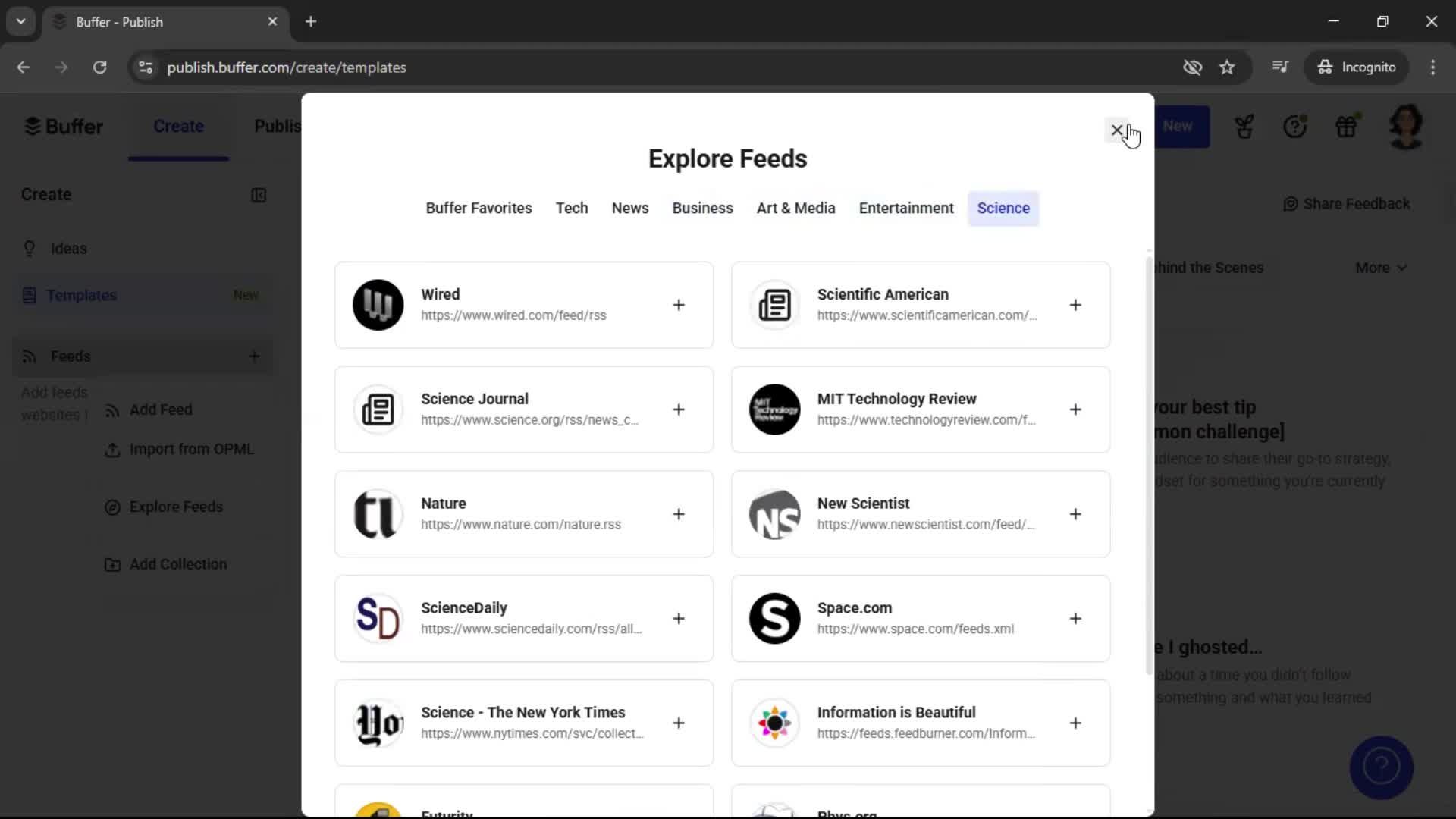
Task: Open the browser tab search chevron
Action: 20,21
